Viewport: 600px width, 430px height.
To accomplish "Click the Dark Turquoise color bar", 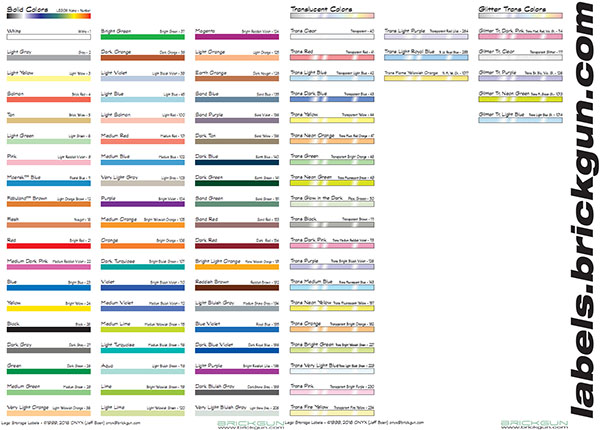I will (x=143, y=267).
